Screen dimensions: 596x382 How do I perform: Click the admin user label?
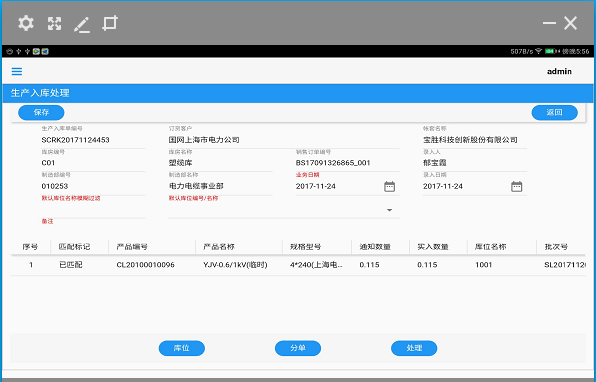(559, 71)
